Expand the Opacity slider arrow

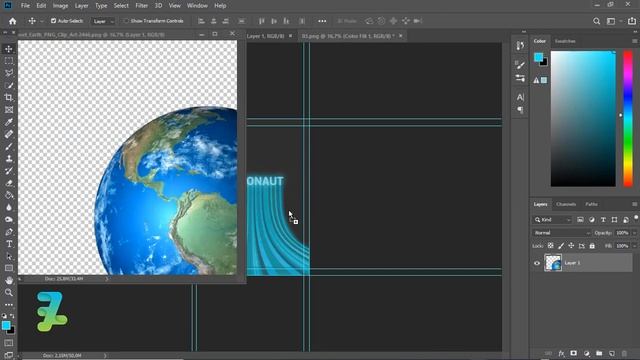tap(634, 233)
